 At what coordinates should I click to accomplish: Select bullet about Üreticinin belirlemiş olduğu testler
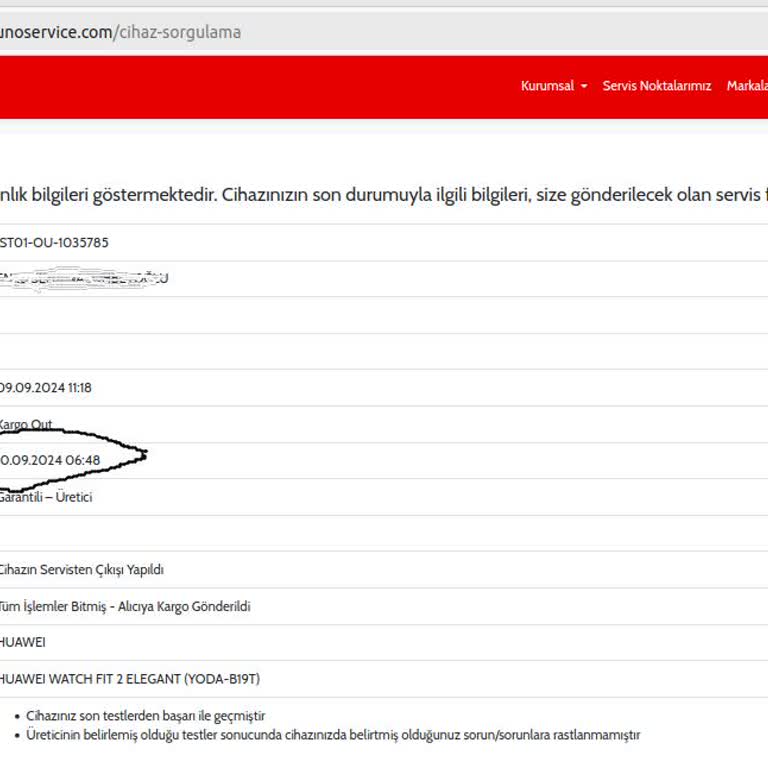333,735
